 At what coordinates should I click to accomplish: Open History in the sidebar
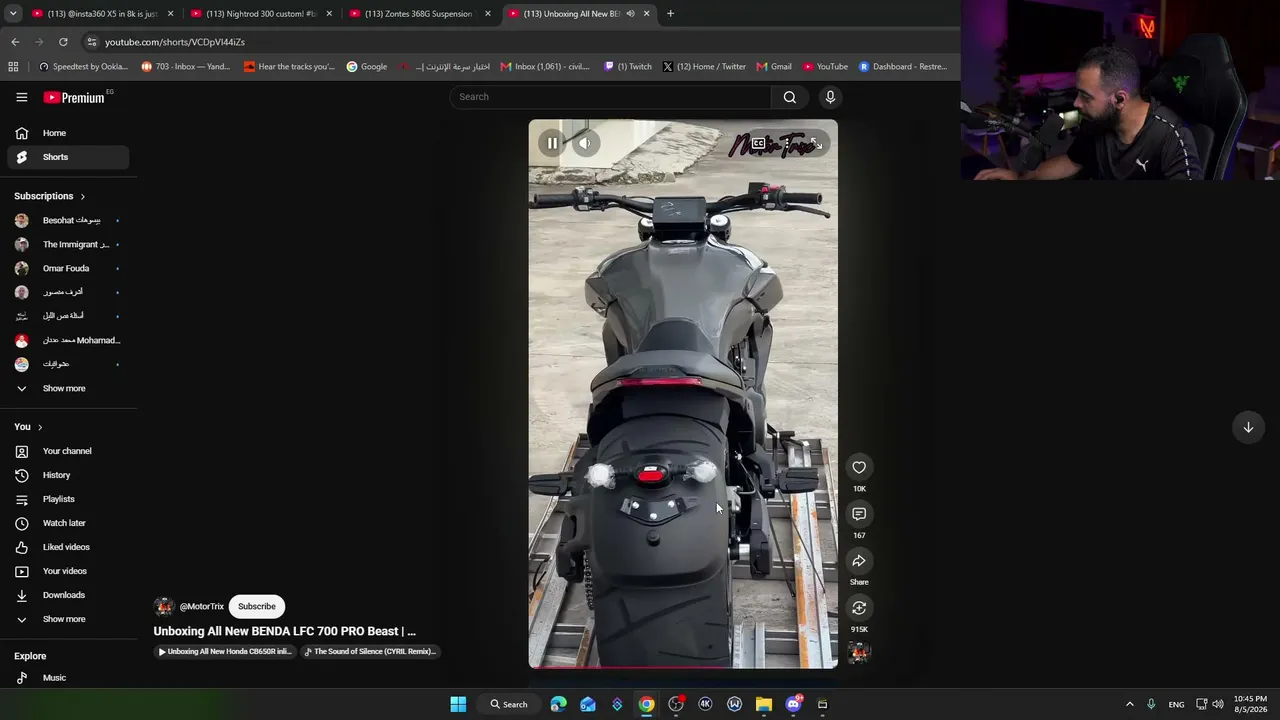[x=68, y=475]
